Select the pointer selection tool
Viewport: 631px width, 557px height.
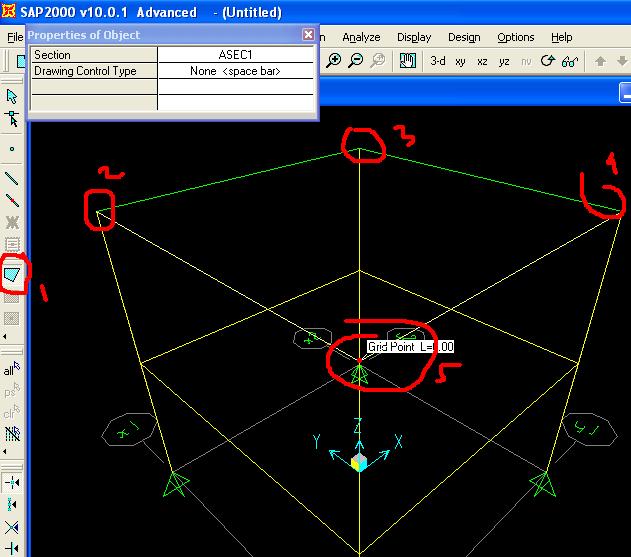pos(12,97)
